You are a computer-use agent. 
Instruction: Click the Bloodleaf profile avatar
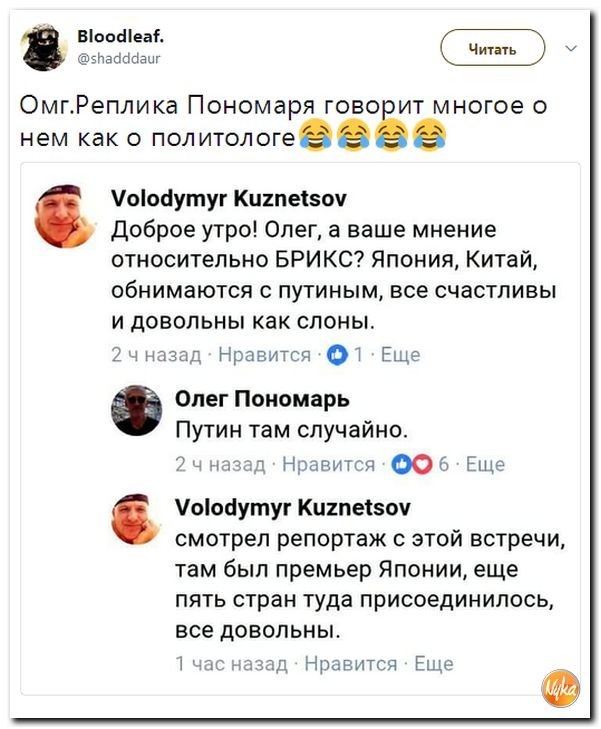45,49
